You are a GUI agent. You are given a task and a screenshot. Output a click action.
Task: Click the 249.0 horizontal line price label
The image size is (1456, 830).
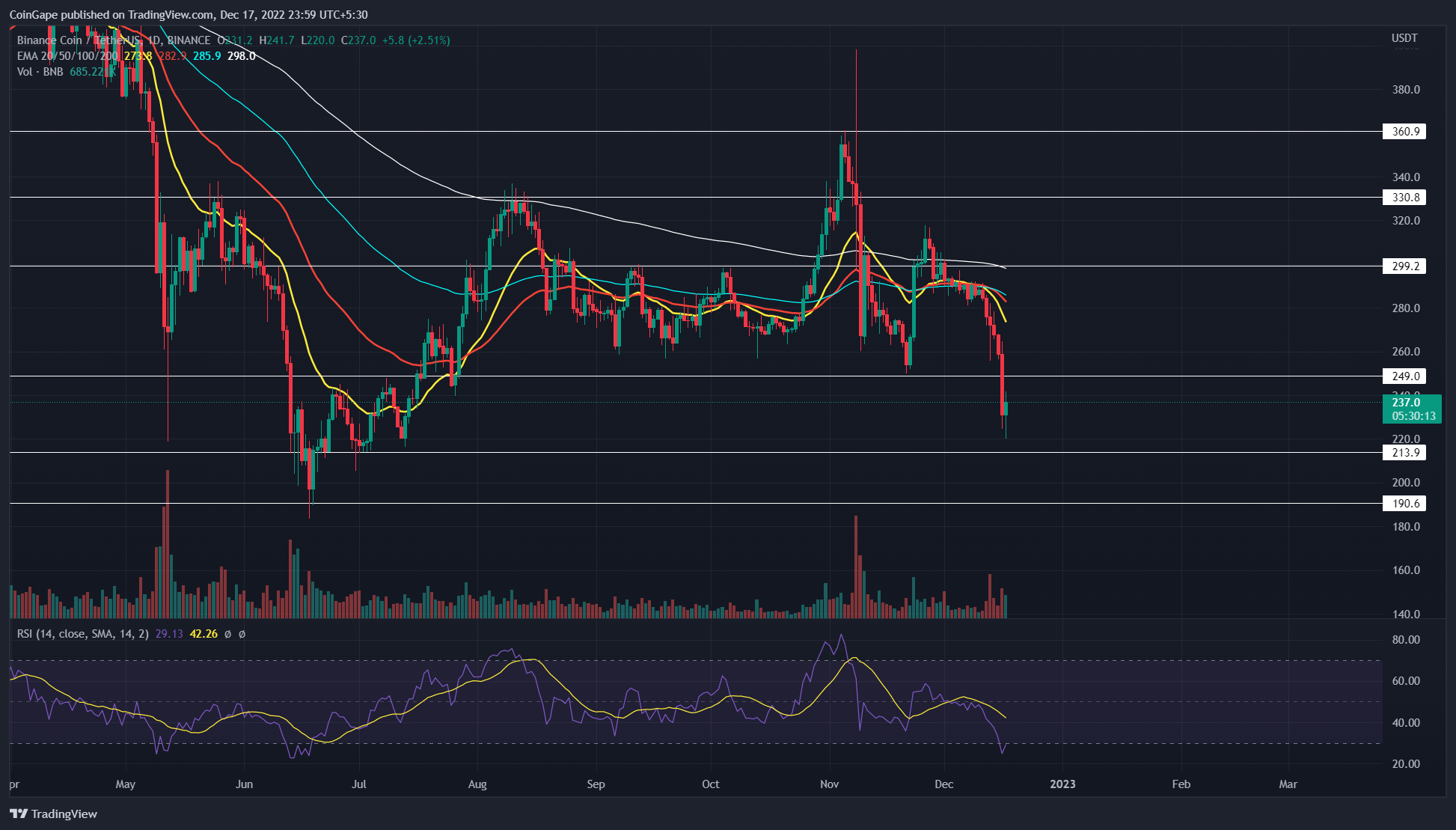coord(1404,376)
